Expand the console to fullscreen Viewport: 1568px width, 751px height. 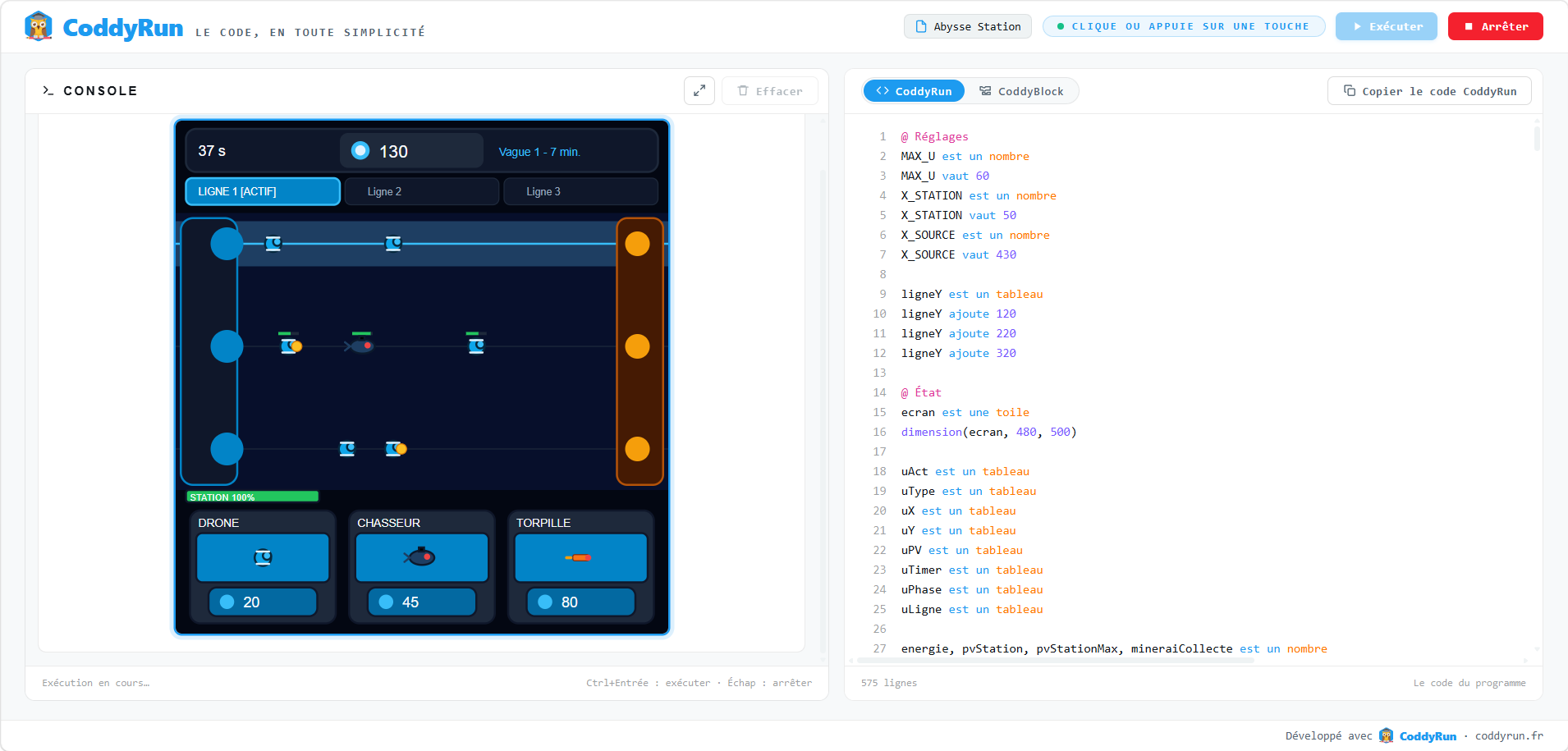click(x=699, y=91)
